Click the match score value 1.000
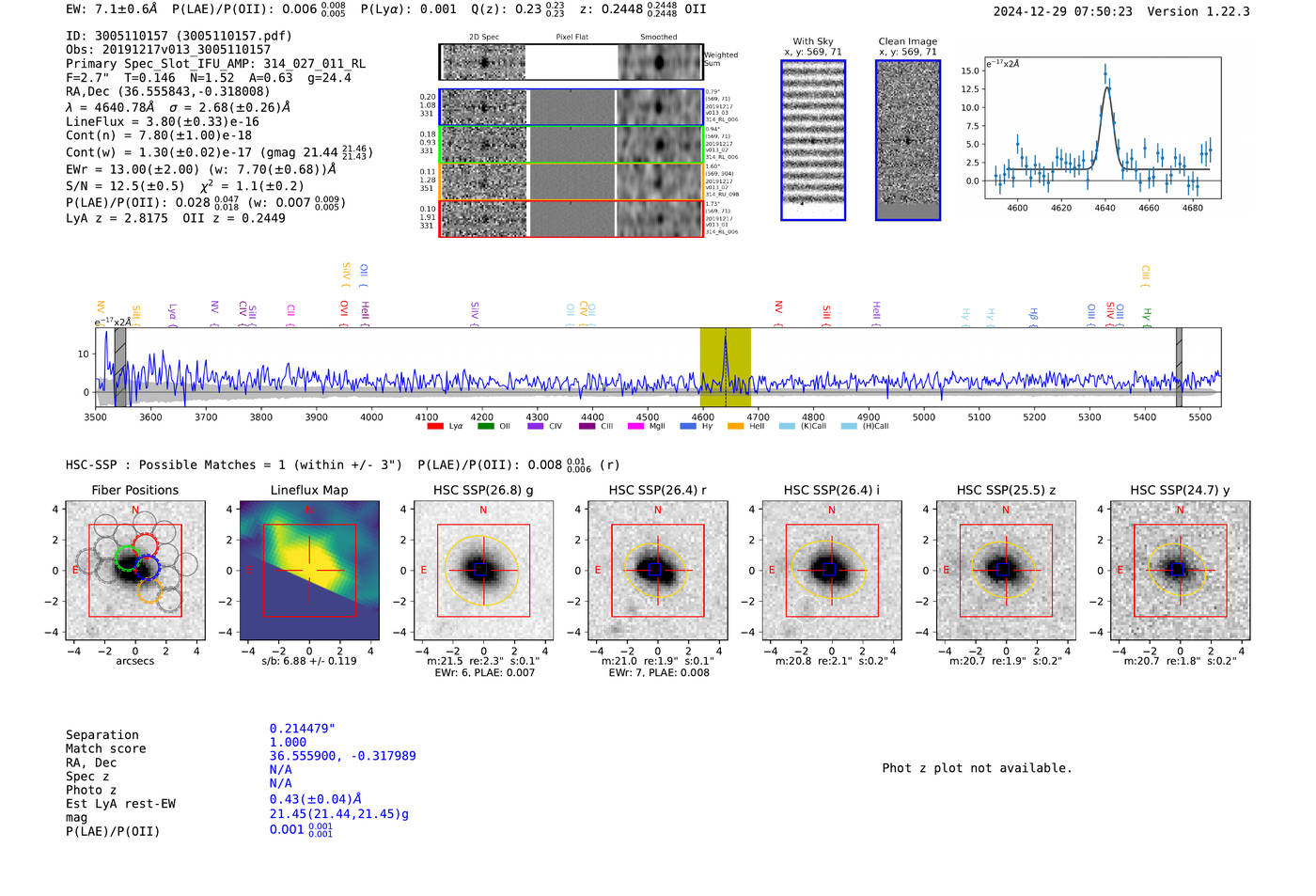The width and height of the screenshot is (1316, 896). click(288, 742)
